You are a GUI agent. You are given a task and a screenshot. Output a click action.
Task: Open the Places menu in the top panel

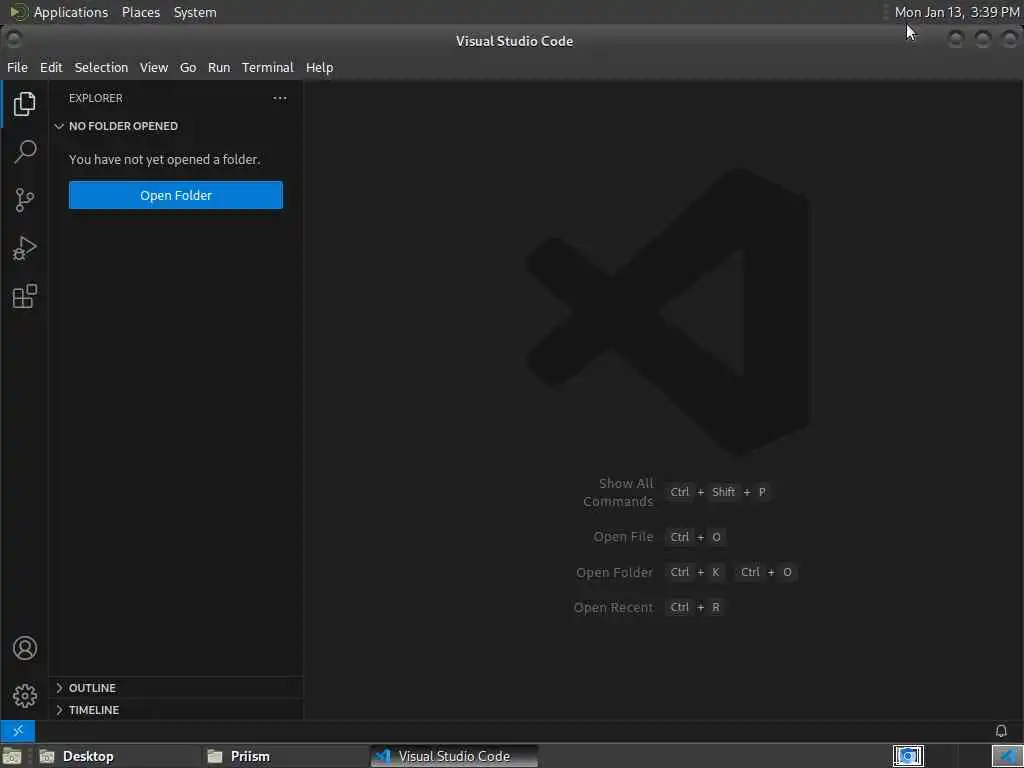[141, 12]
